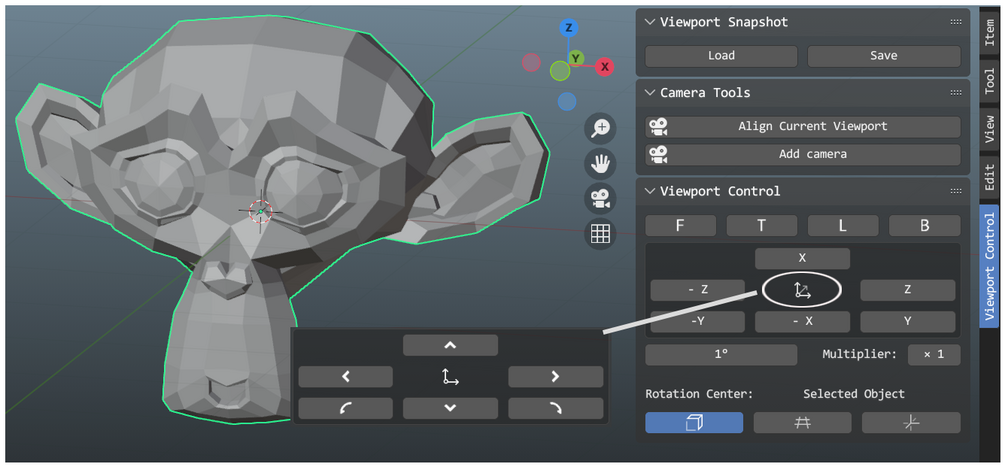Screen dimensions: 1005x467
Task: Open the View sidebar tab
Action: (x=990, y=130)
